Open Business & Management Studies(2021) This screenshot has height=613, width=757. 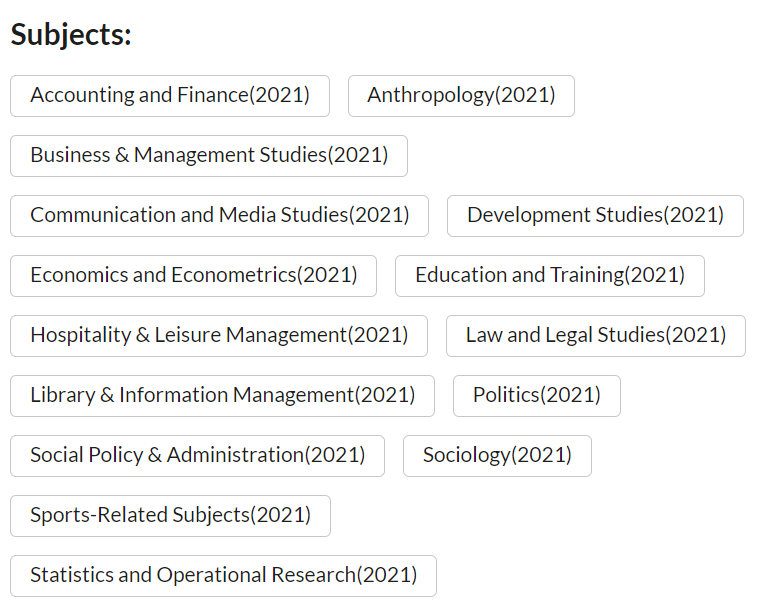(209, 156)
